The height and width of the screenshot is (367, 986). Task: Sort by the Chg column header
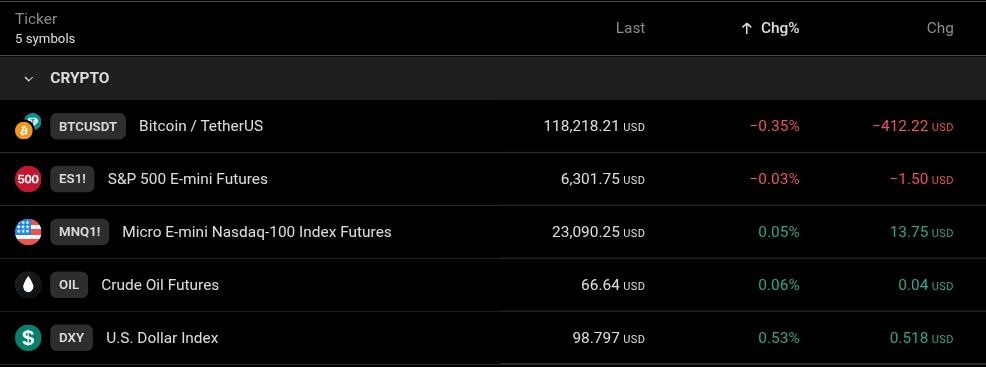(x=940, y=28)
